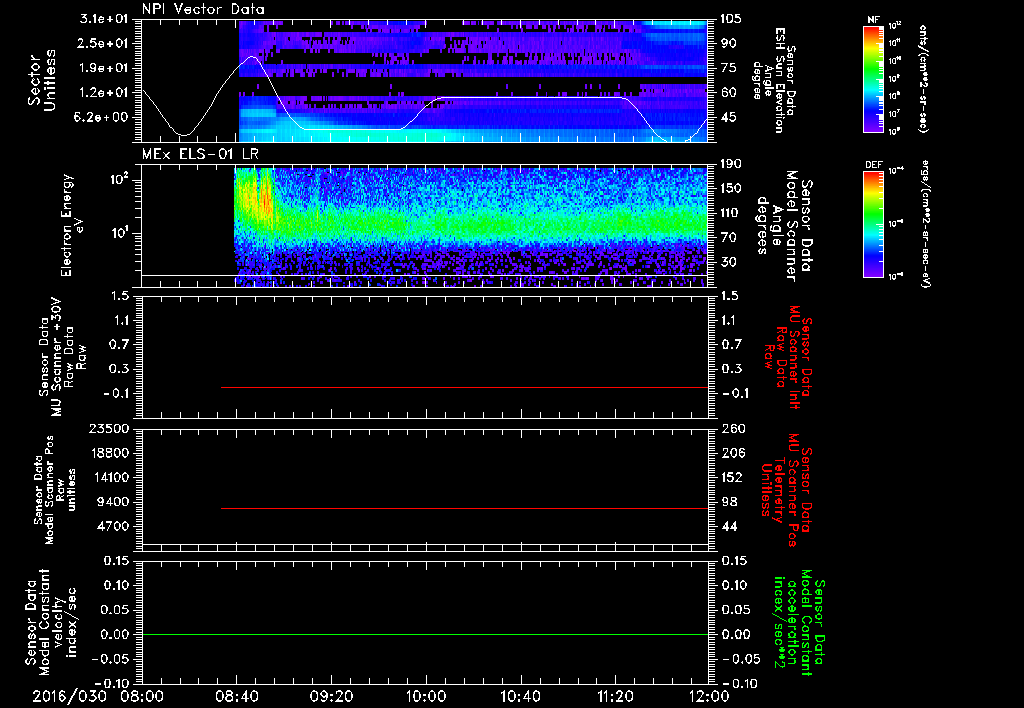Screen dimensions: 1024x708
Task: Click the 2016/030 date label
Action: click(70, 696)
